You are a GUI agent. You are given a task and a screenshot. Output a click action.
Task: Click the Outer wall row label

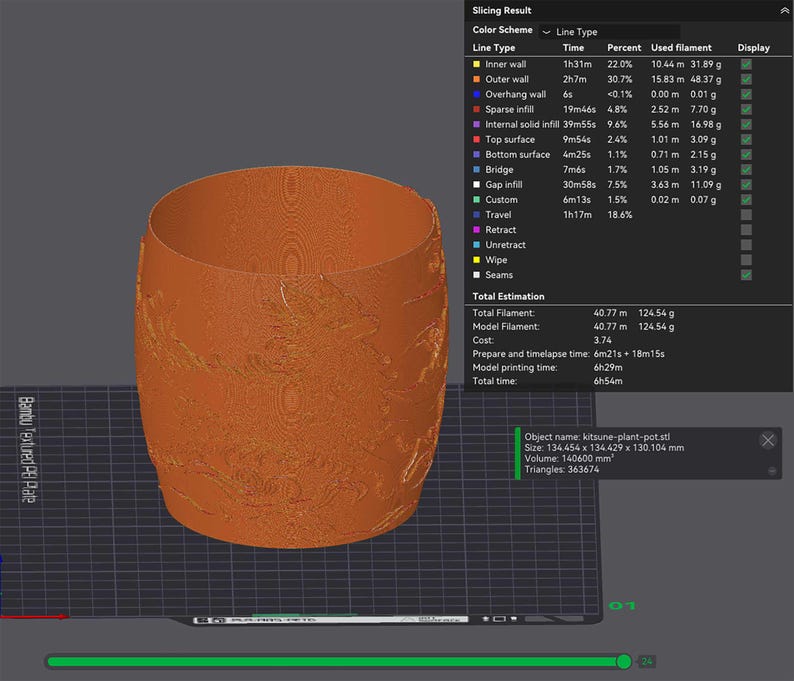(x=507, y=79)
